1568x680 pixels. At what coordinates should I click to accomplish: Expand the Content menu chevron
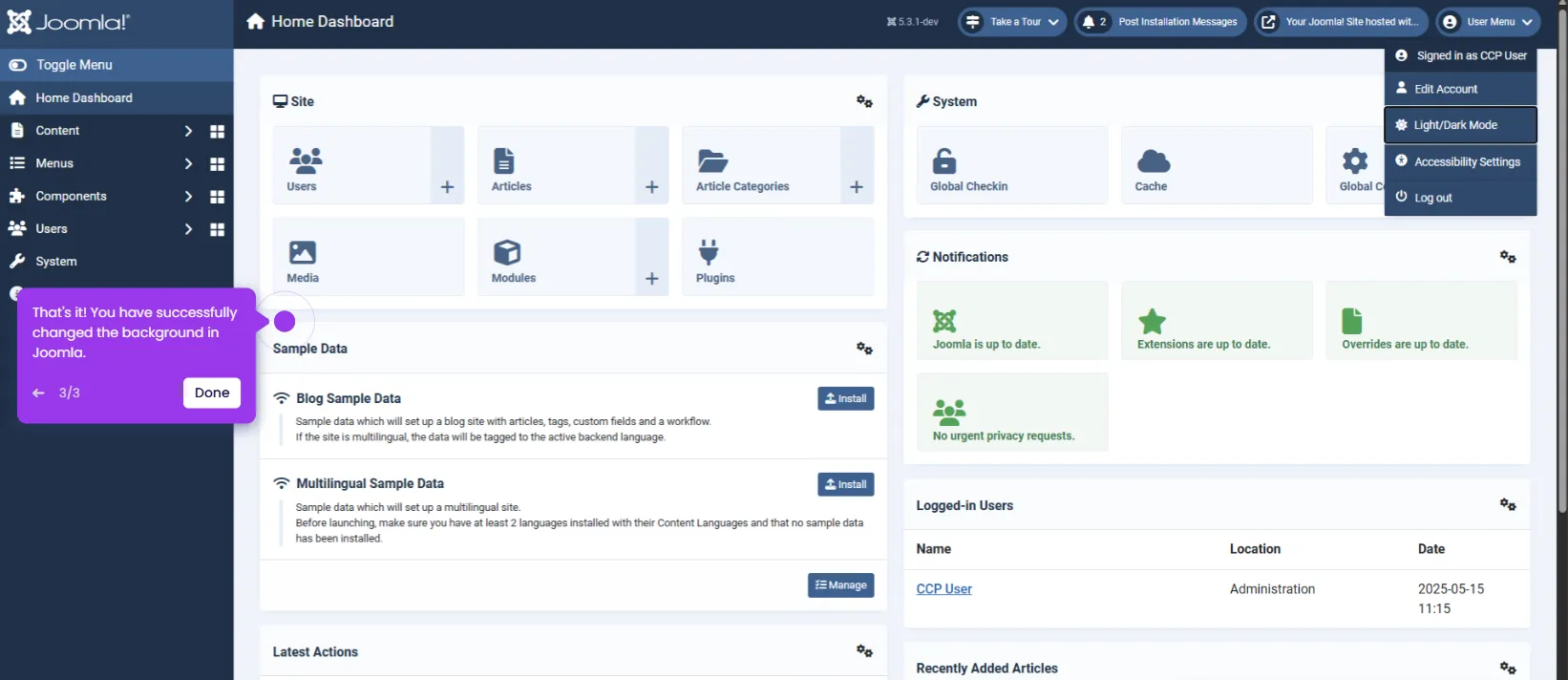188,131
